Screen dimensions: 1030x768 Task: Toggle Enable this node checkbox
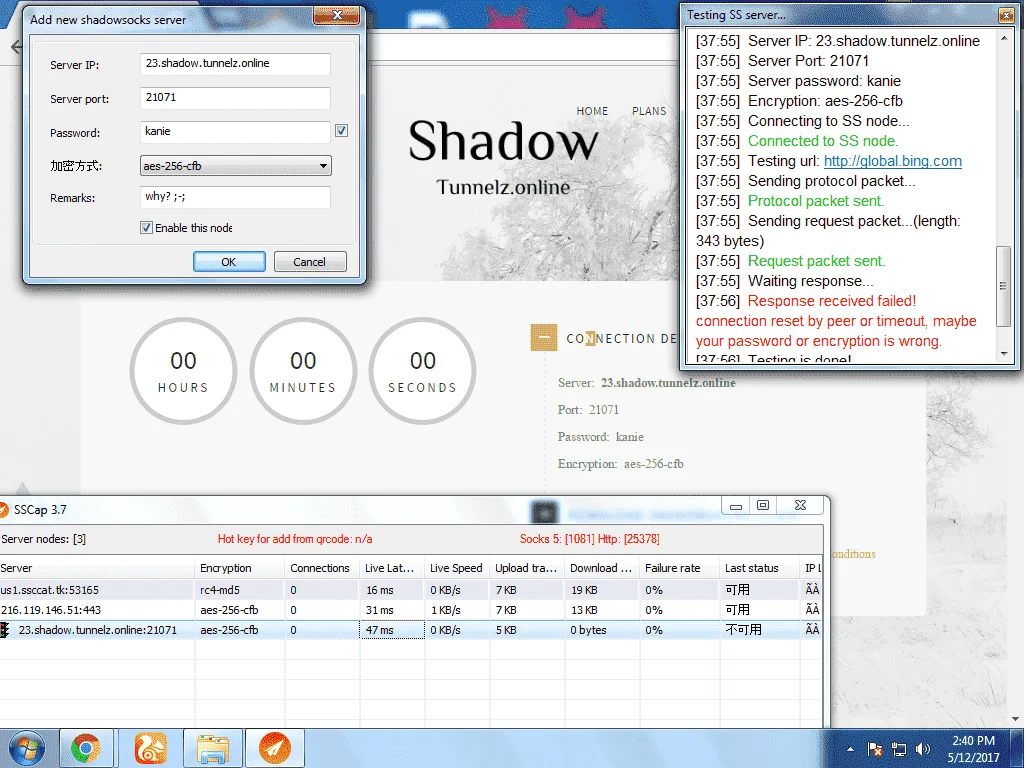[x=146, y=228]
